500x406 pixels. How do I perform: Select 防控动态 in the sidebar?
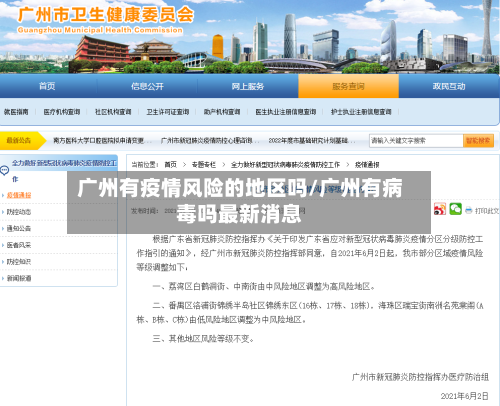point(19,212)
